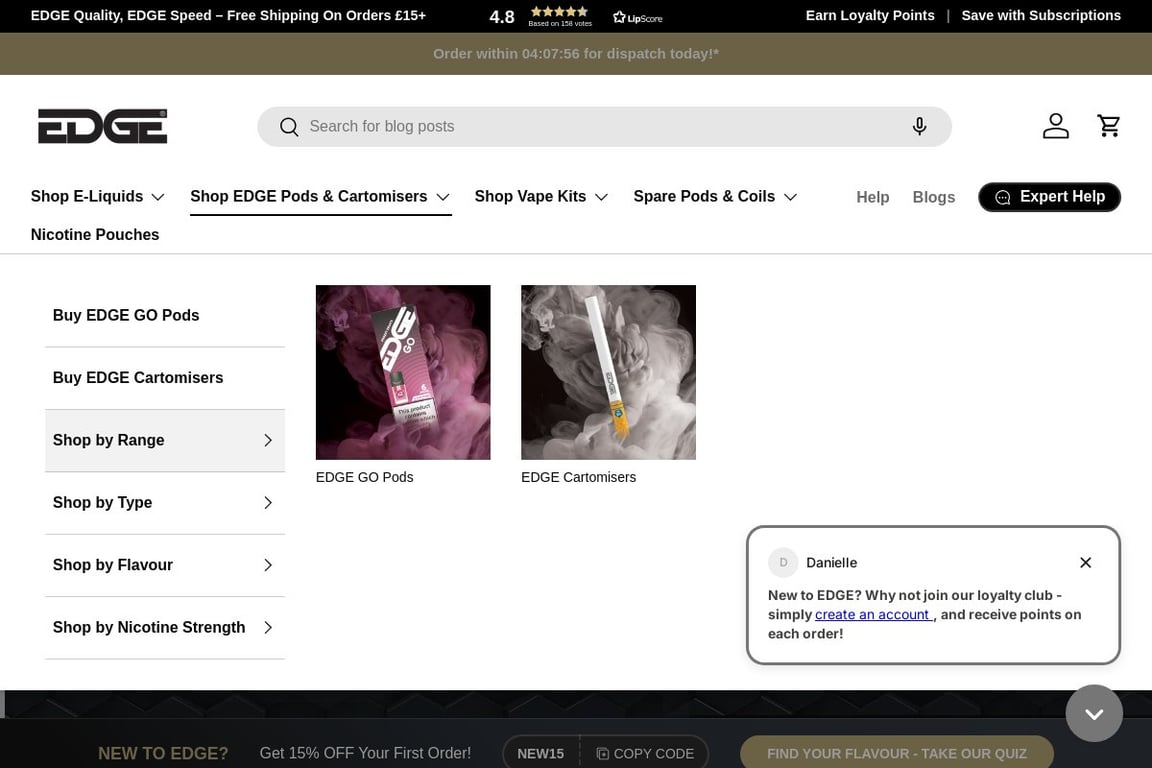Click the five-star rating icons
Screen dimensions: 1152x768
click(560, 12)
